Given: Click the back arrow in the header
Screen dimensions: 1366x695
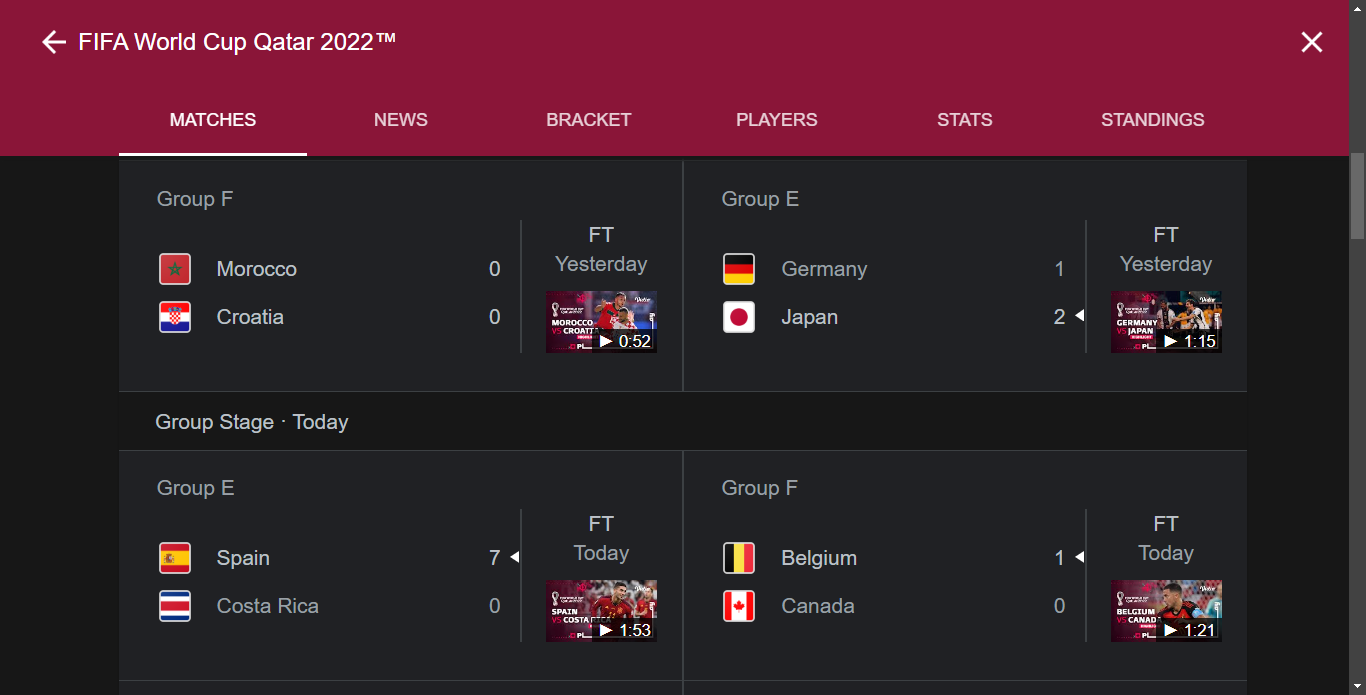Looking at the screenshot, I should (x=52, y=42).
